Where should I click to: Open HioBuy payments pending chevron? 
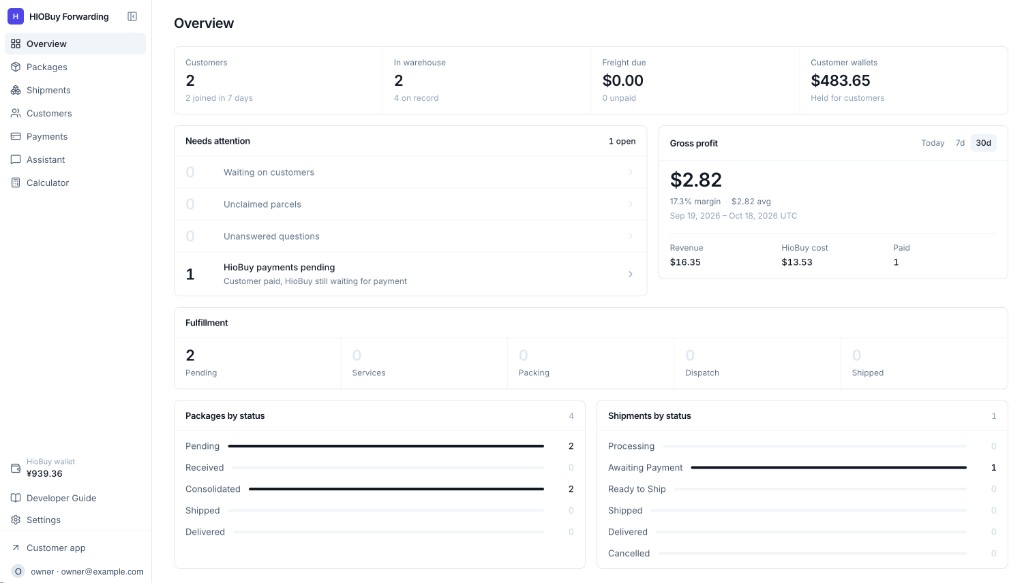[x=630, y=274]
